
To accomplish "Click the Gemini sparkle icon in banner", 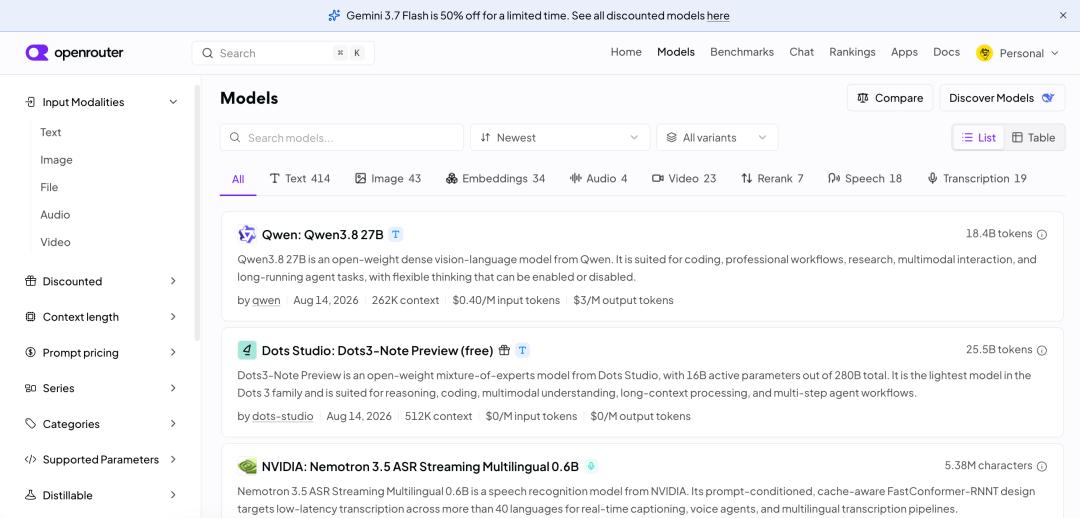I will point(334,15).
